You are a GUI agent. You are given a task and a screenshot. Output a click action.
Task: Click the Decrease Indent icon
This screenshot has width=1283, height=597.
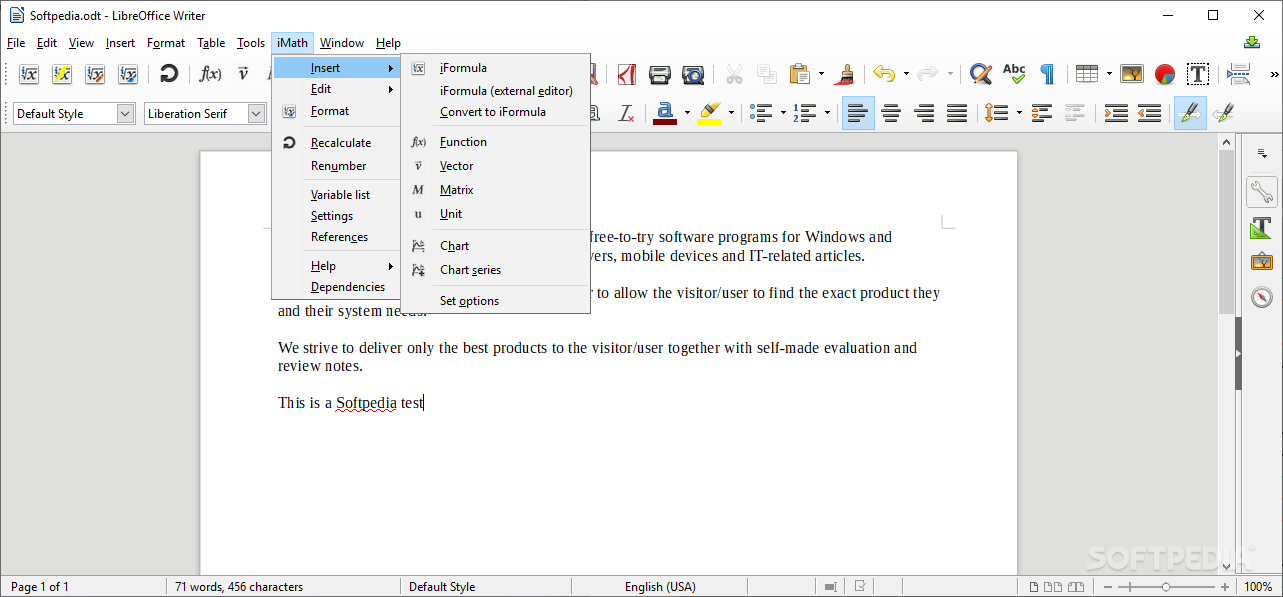[x=1150, y=113]
